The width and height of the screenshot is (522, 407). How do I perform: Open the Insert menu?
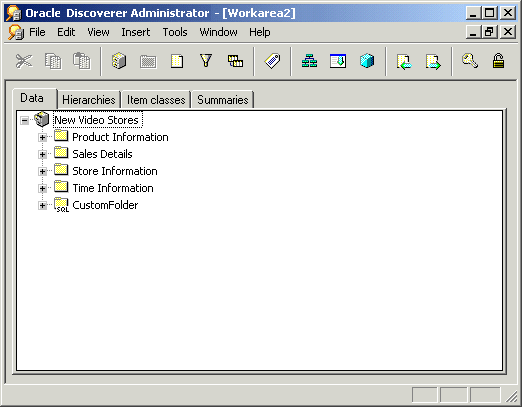(136, 32)
